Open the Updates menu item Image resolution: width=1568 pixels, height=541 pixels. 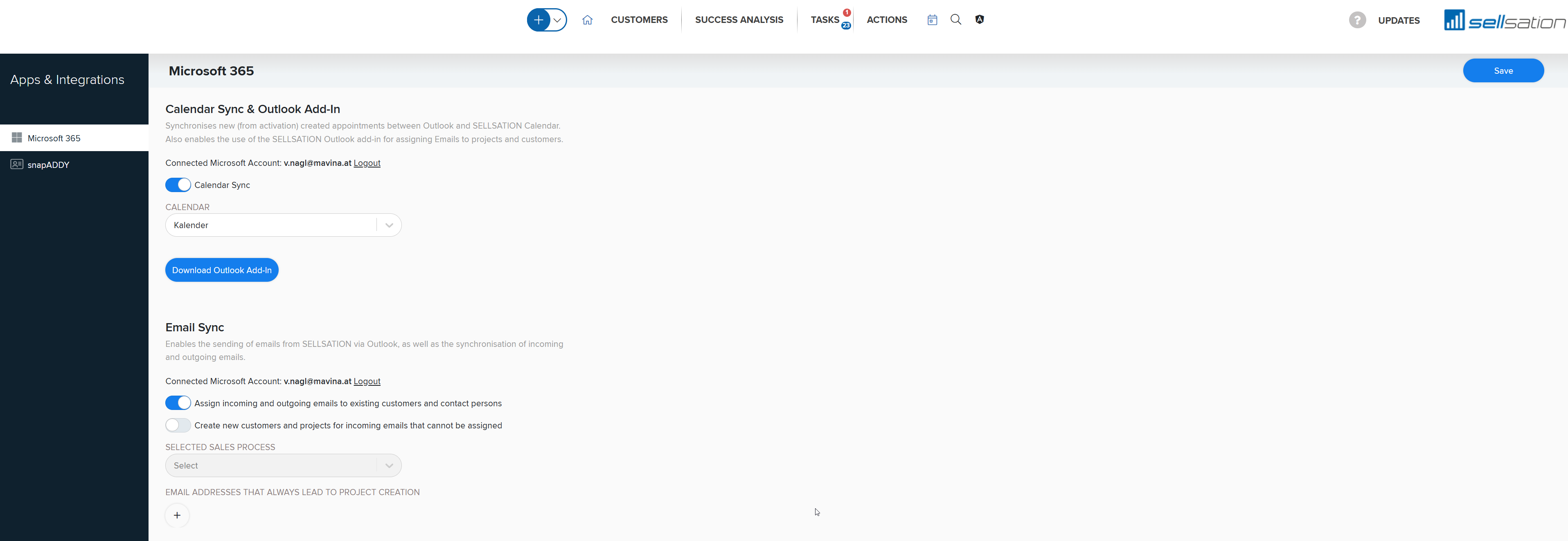[x=1399, y=21]
